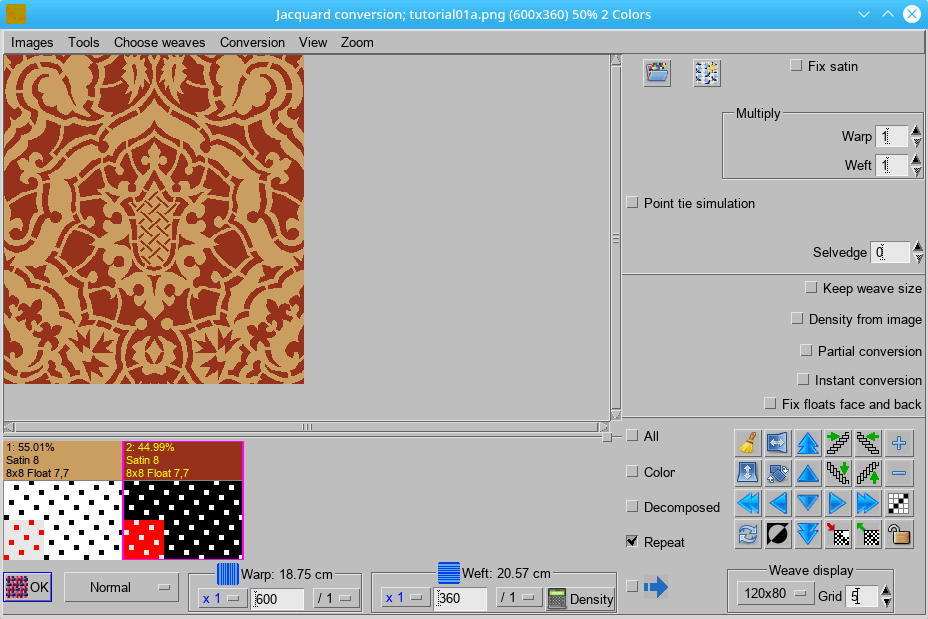This screenshot has height=619, width=928.
Task: Click the double up arrow icon
Action: tap(808, 443)
